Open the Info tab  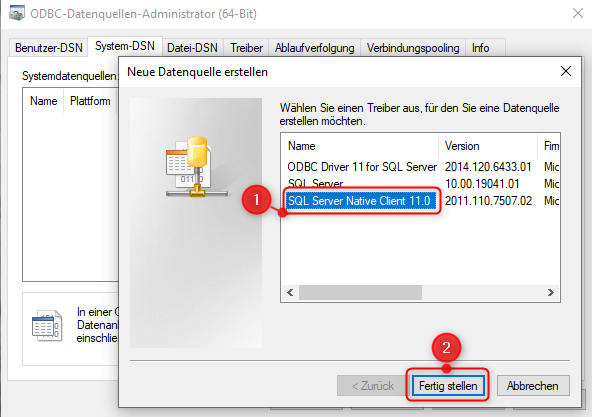coord(481,48)
